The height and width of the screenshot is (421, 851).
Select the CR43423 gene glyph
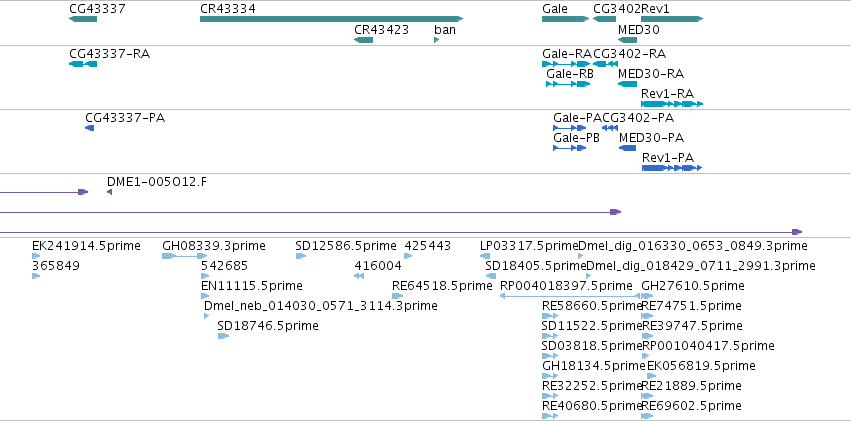363,40
